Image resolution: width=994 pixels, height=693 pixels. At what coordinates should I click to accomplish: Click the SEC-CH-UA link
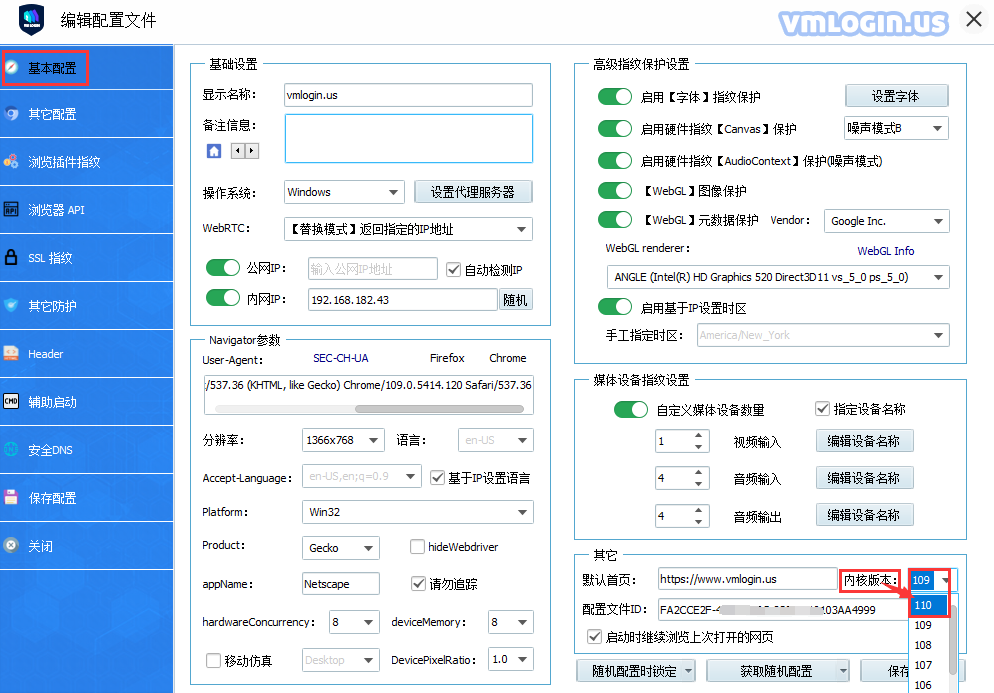[340, 358]
